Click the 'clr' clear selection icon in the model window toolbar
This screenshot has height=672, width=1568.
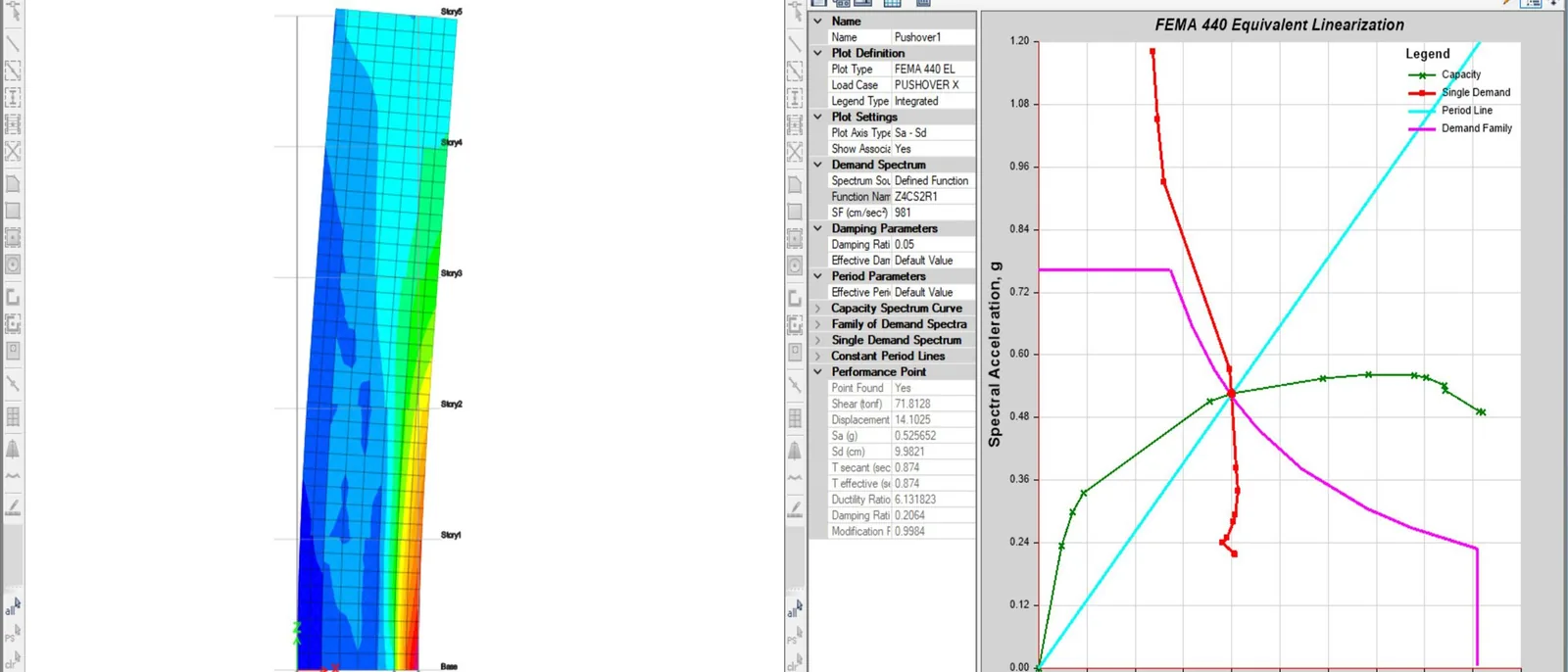click(12, 659)
